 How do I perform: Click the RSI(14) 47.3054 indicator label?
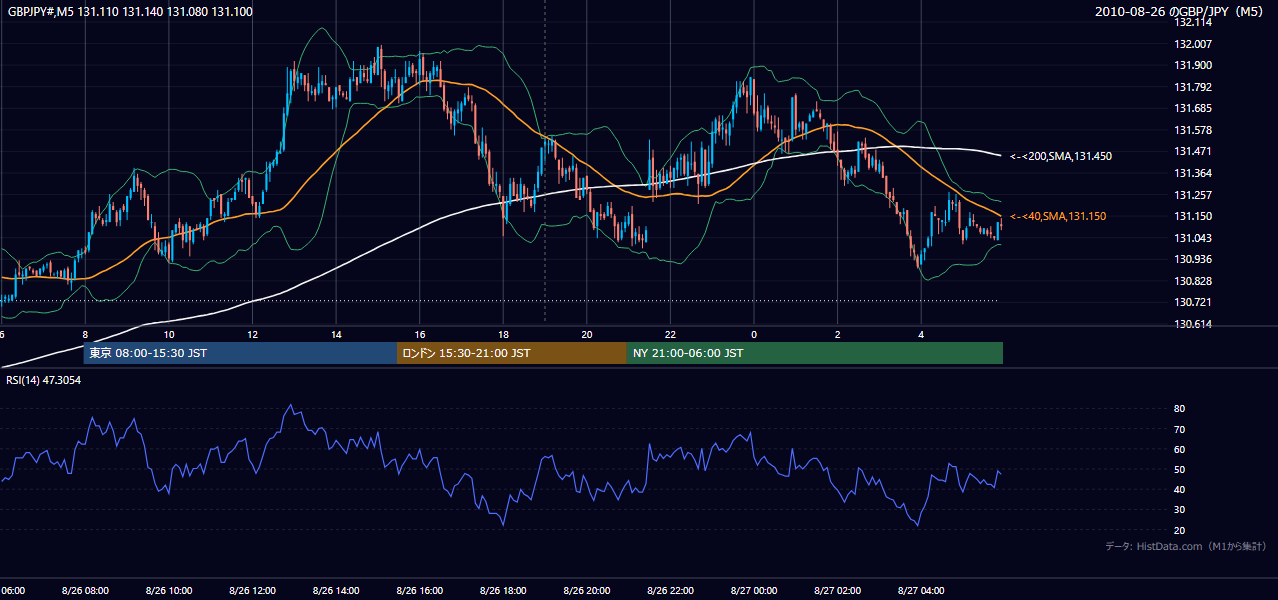click(x=43, y=380)
